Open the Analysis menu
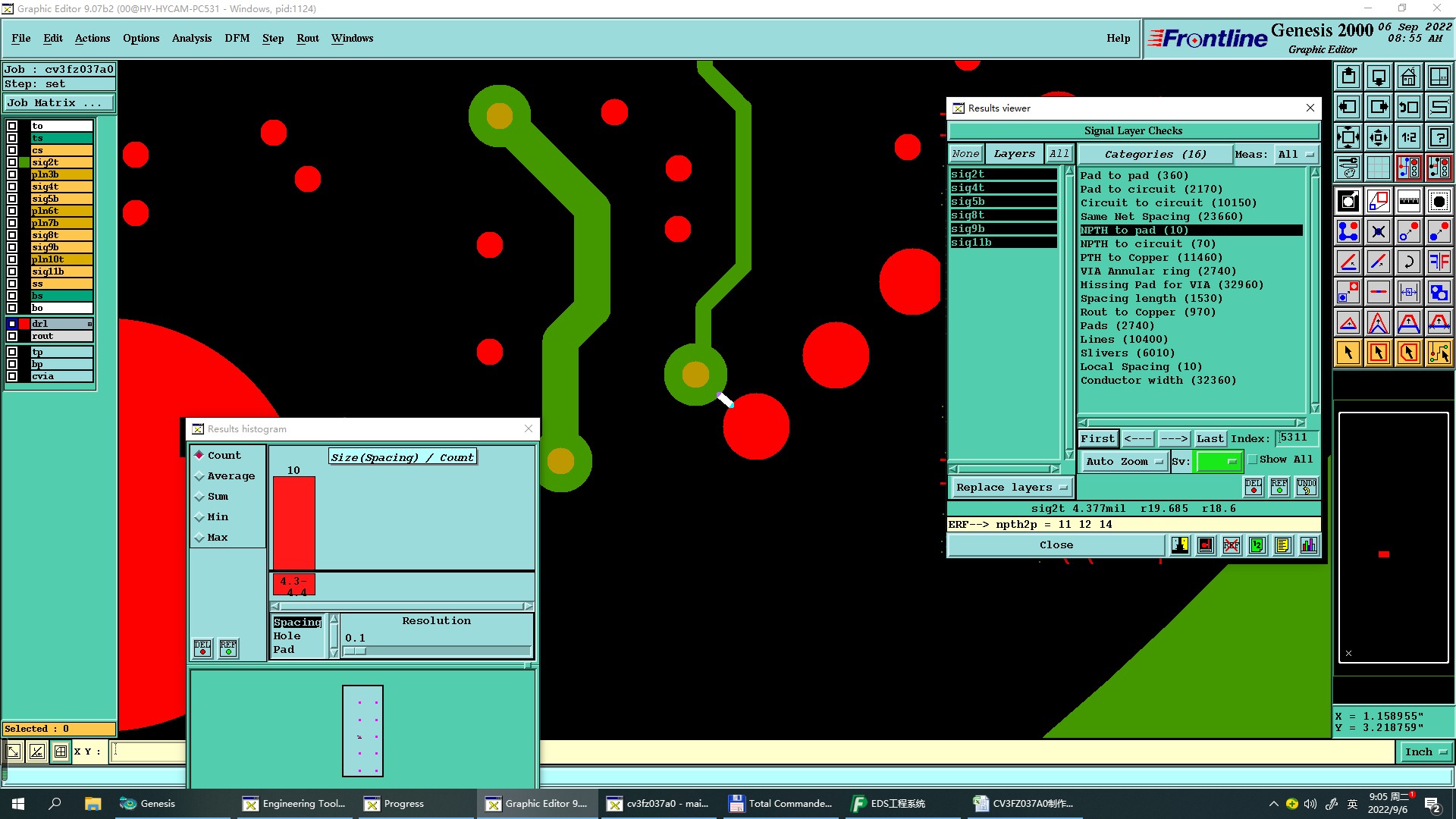 [191, 38]
